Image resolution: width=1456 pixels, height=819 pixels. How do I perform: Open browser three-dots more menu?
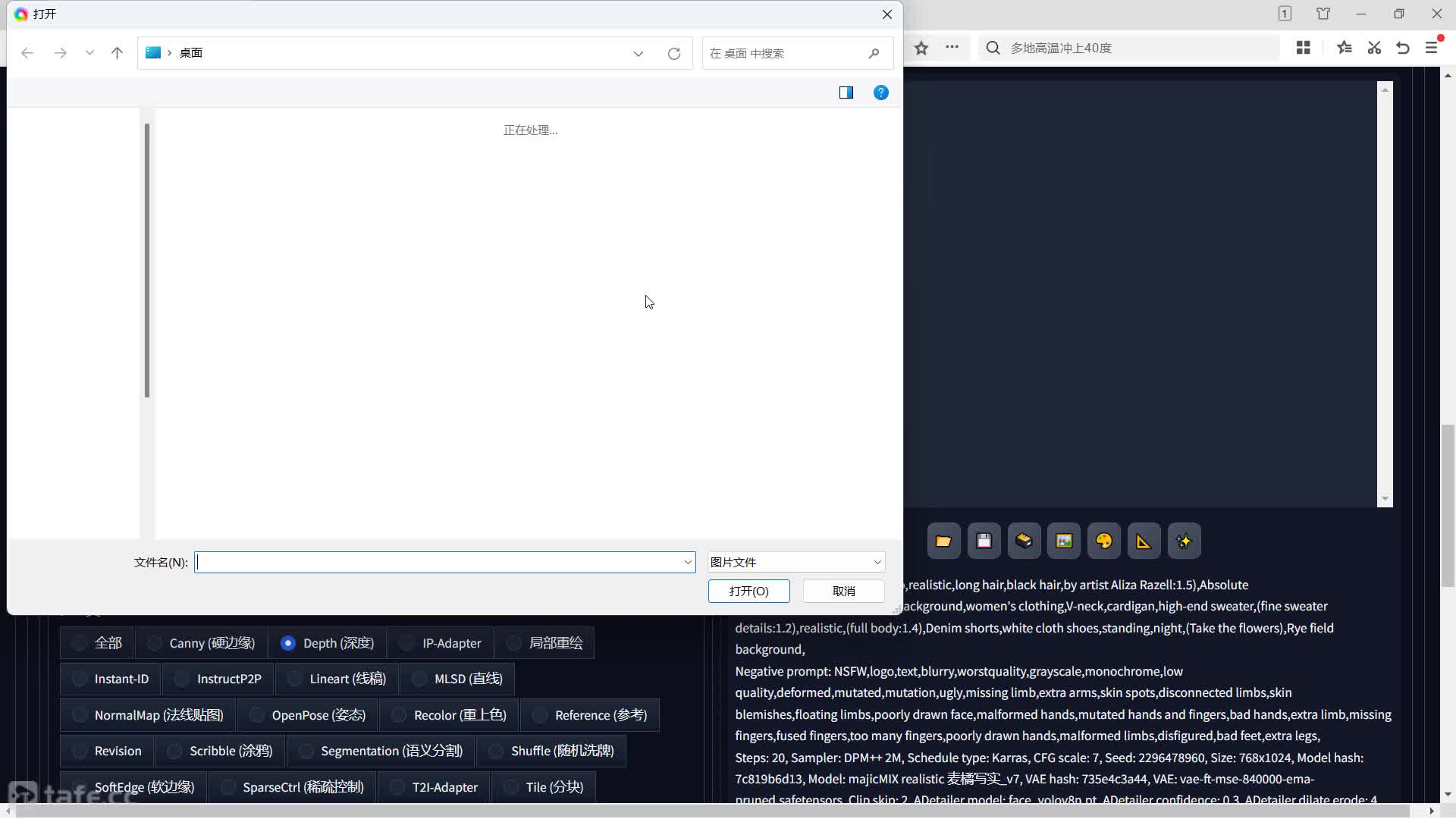point(952,48)
